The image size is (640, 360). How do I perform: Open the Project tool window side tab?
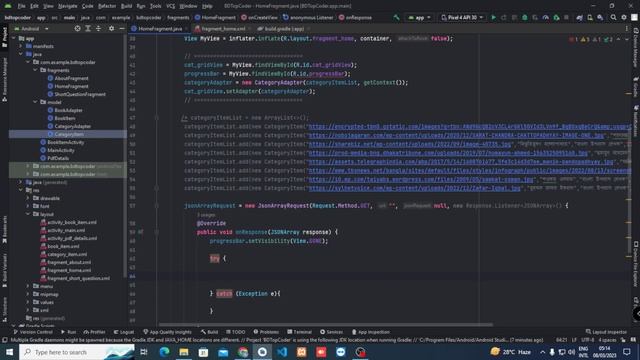click(x=4, y=38)
